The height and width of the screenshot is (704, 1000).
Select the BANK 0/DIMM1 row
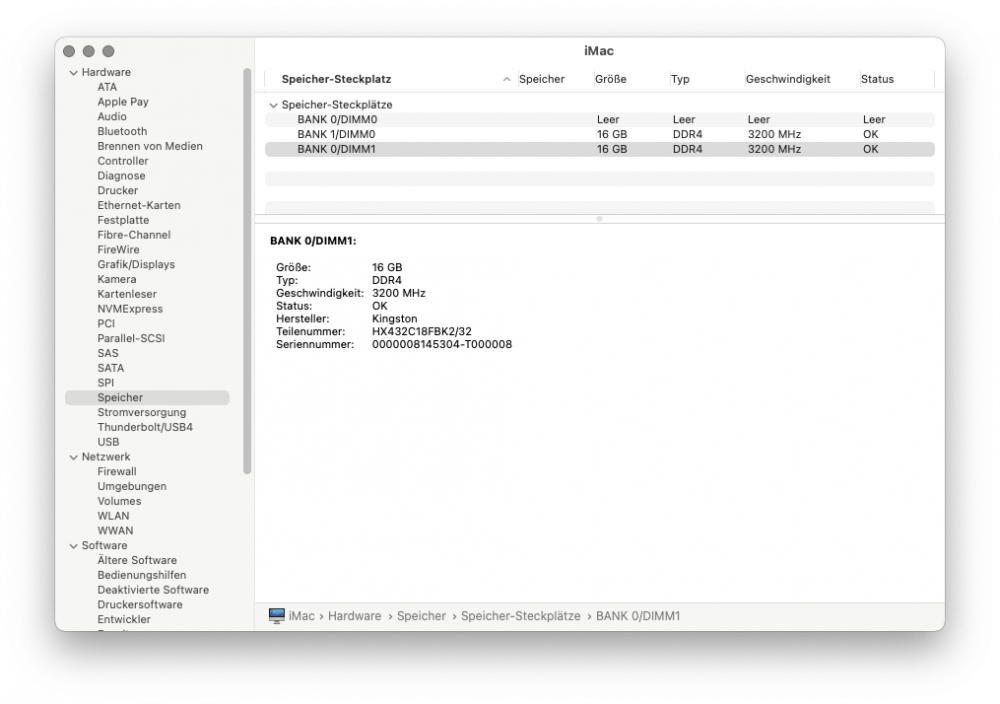coord(599,149)
